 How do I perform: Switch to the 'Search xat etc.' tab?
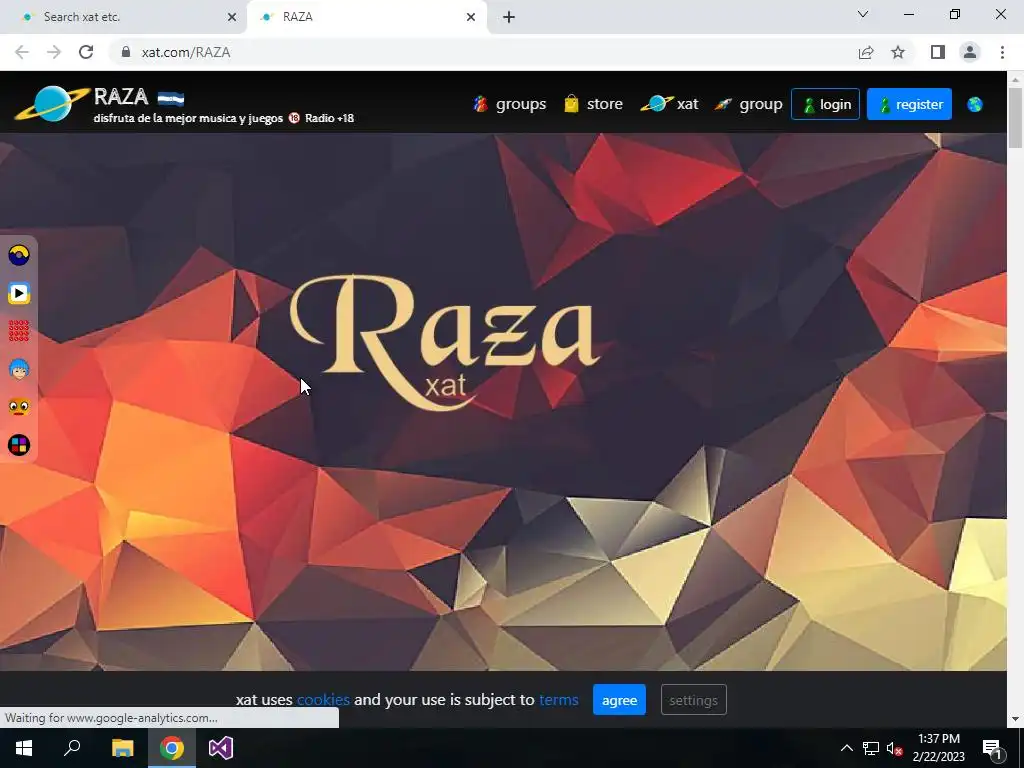point(124,17)
